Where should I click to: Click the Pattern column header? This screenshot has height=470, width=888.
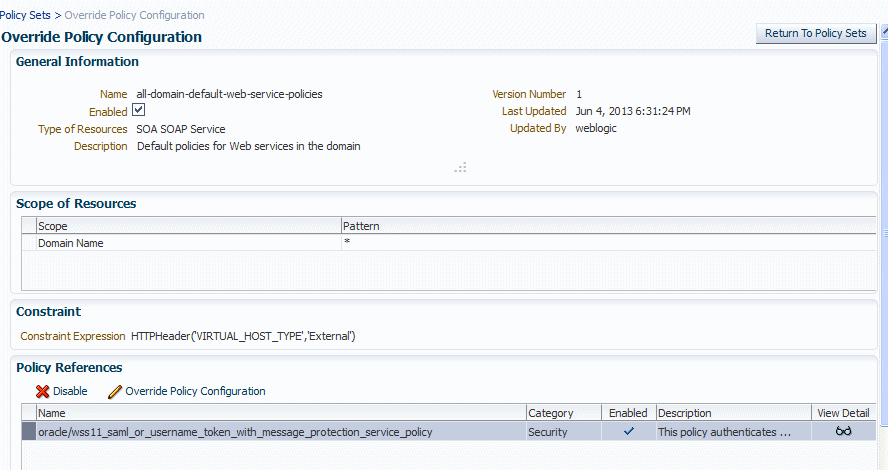pos(609,226)
